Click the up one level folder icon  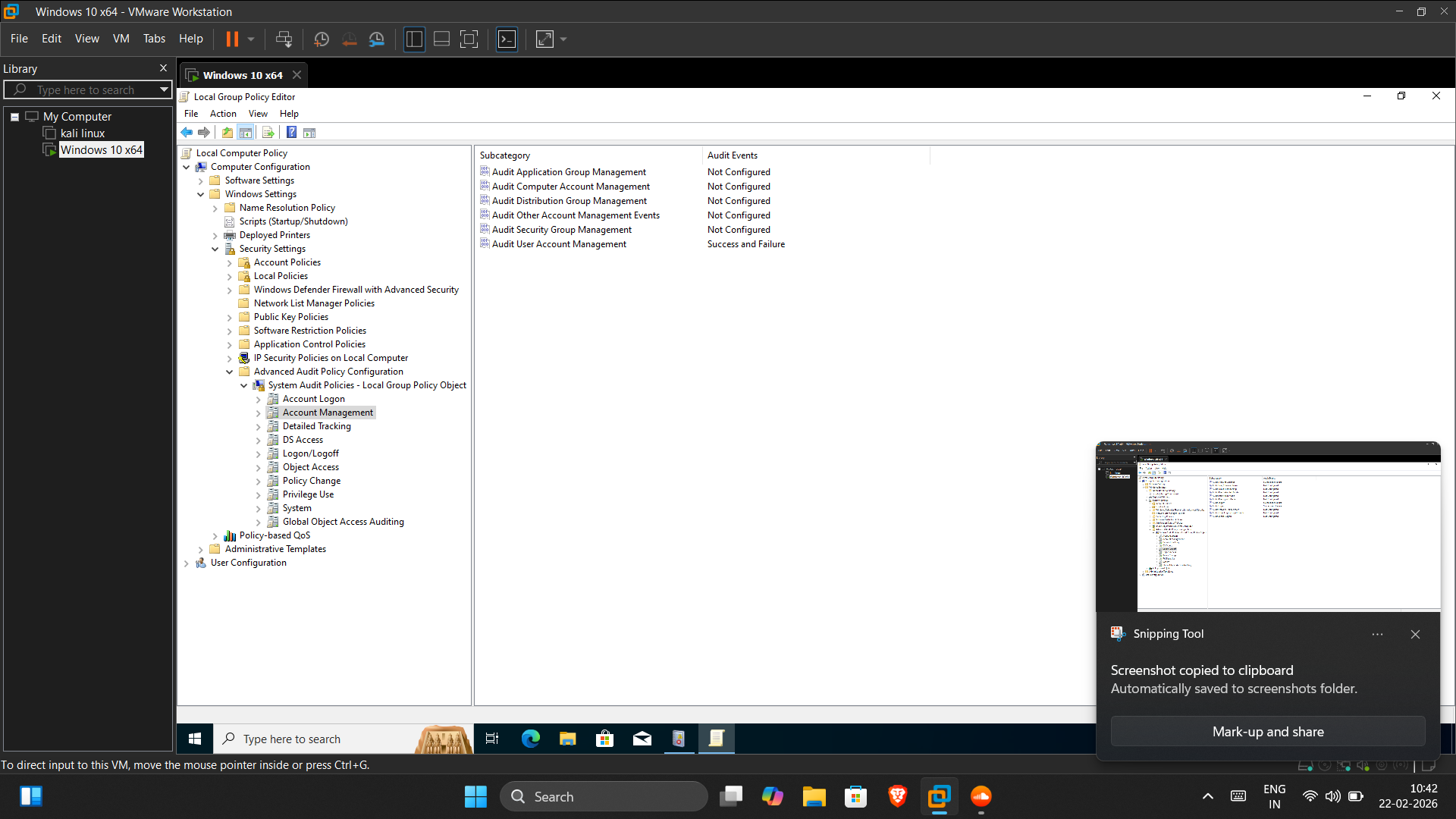click(227, 133)
